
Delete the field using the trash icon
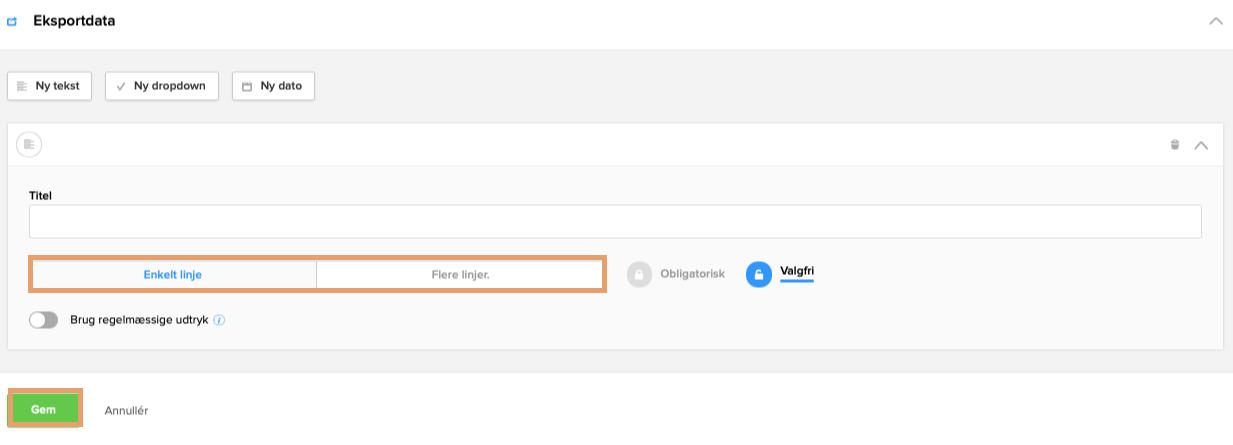tap(1175, 145)
